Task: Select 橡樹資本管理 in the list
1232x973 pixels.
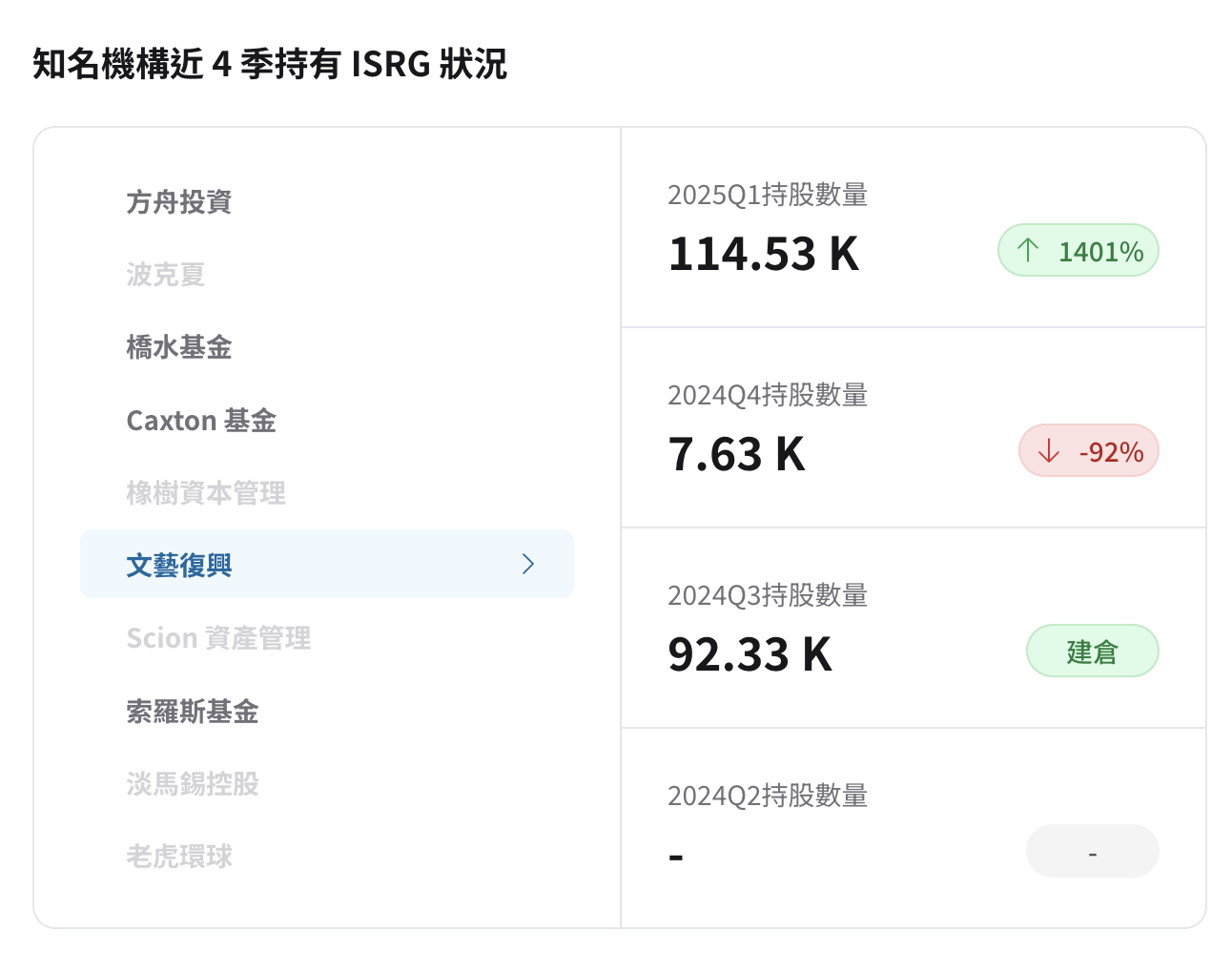Action: click(206, 493)
